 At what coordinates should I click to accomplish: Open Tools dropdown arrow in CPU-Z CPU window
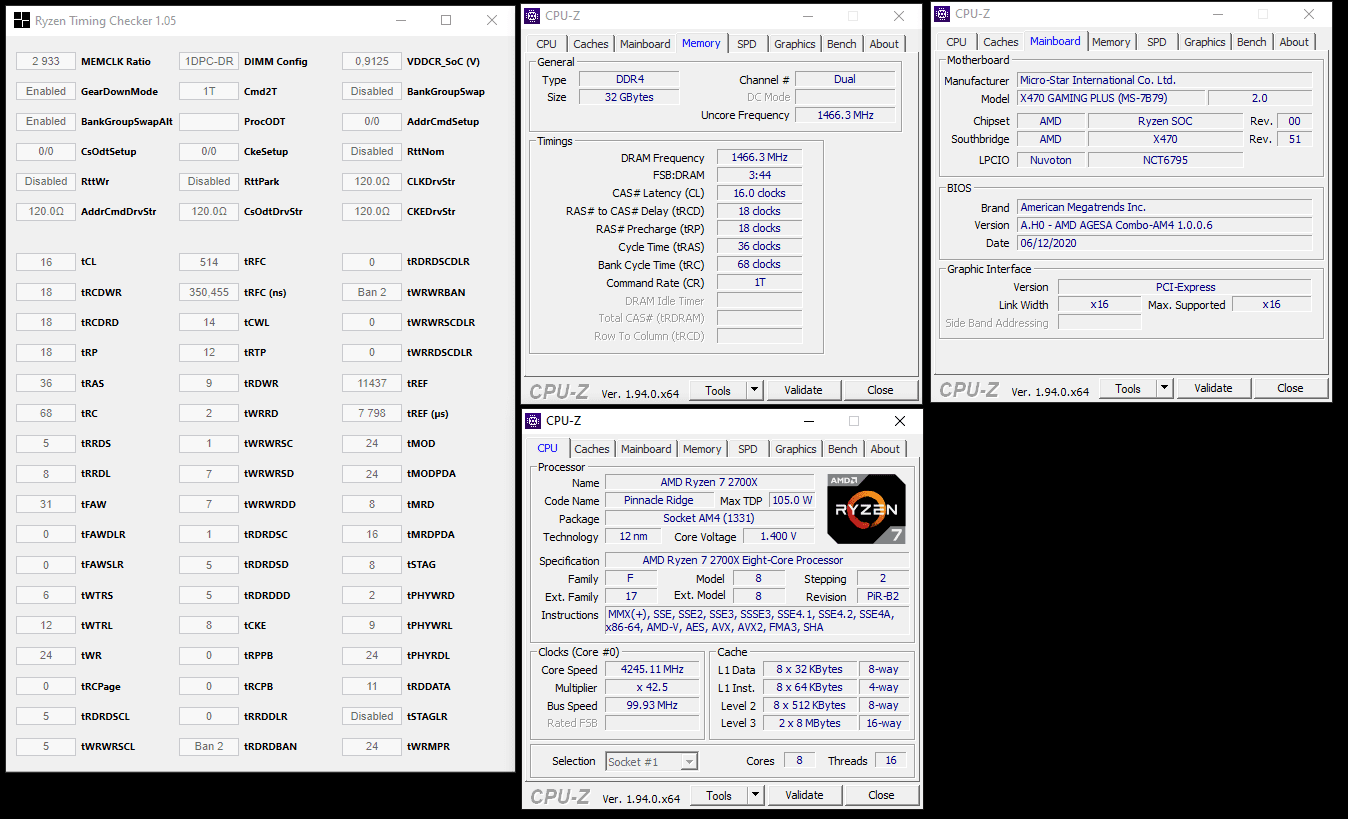coord(755,795)
